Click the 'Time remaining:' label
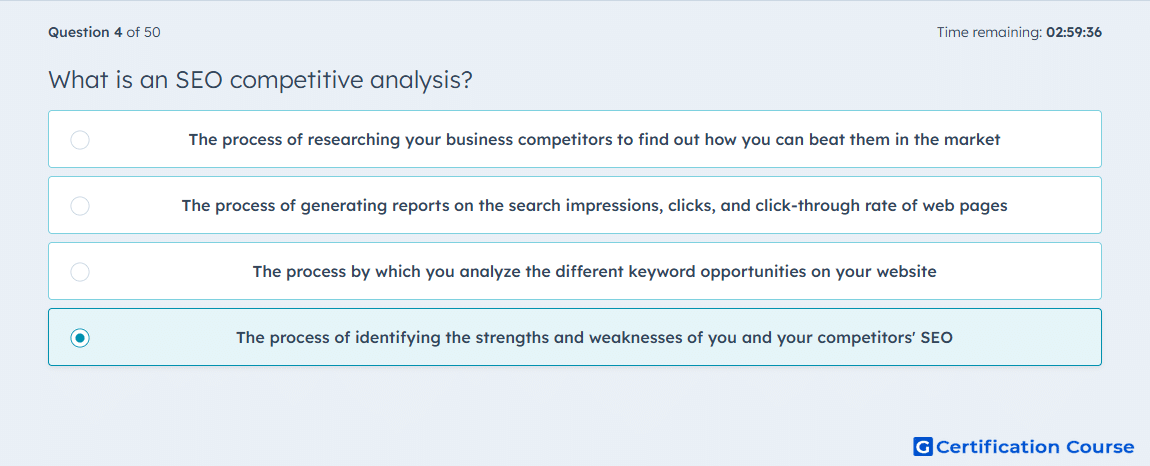Image resolution: width=1150 pixels, height=466 pixels. (x=989, y=32)
